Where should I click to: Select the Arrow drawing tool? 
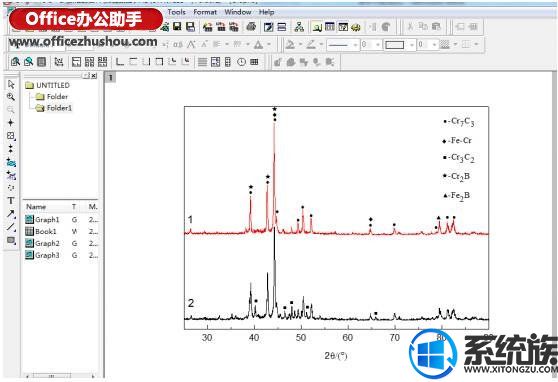click(x=11, y=214)
